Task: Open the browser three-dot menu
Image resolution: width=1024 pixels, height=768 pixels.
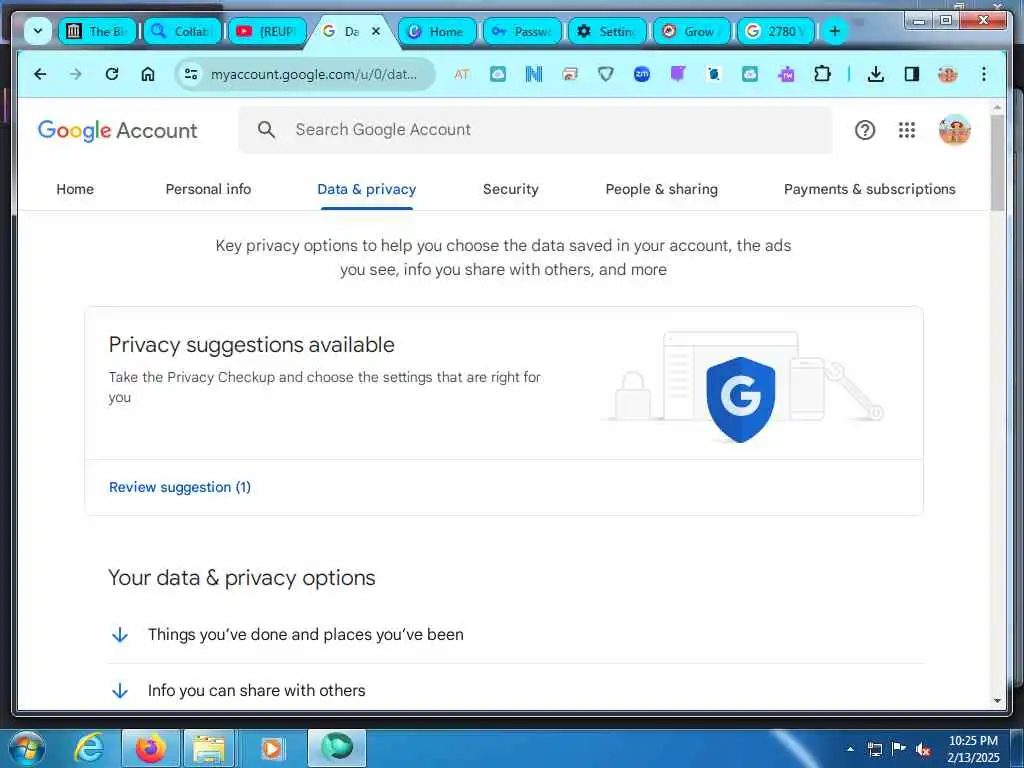Action: 984,74
